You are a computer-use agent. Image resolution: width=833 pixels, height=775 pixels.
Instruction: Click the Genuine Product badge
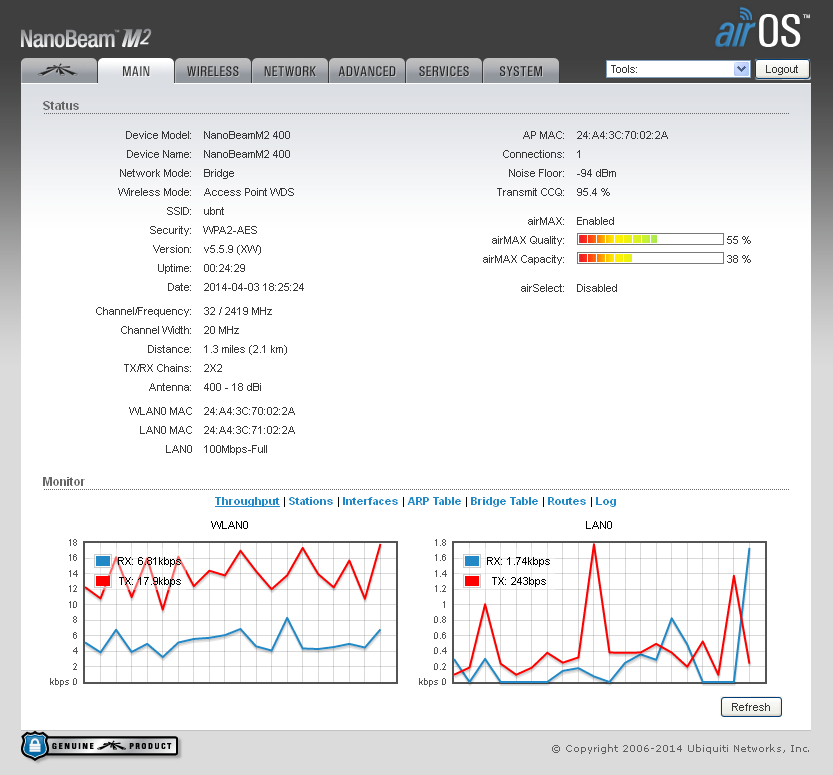[x=100, y=745]
